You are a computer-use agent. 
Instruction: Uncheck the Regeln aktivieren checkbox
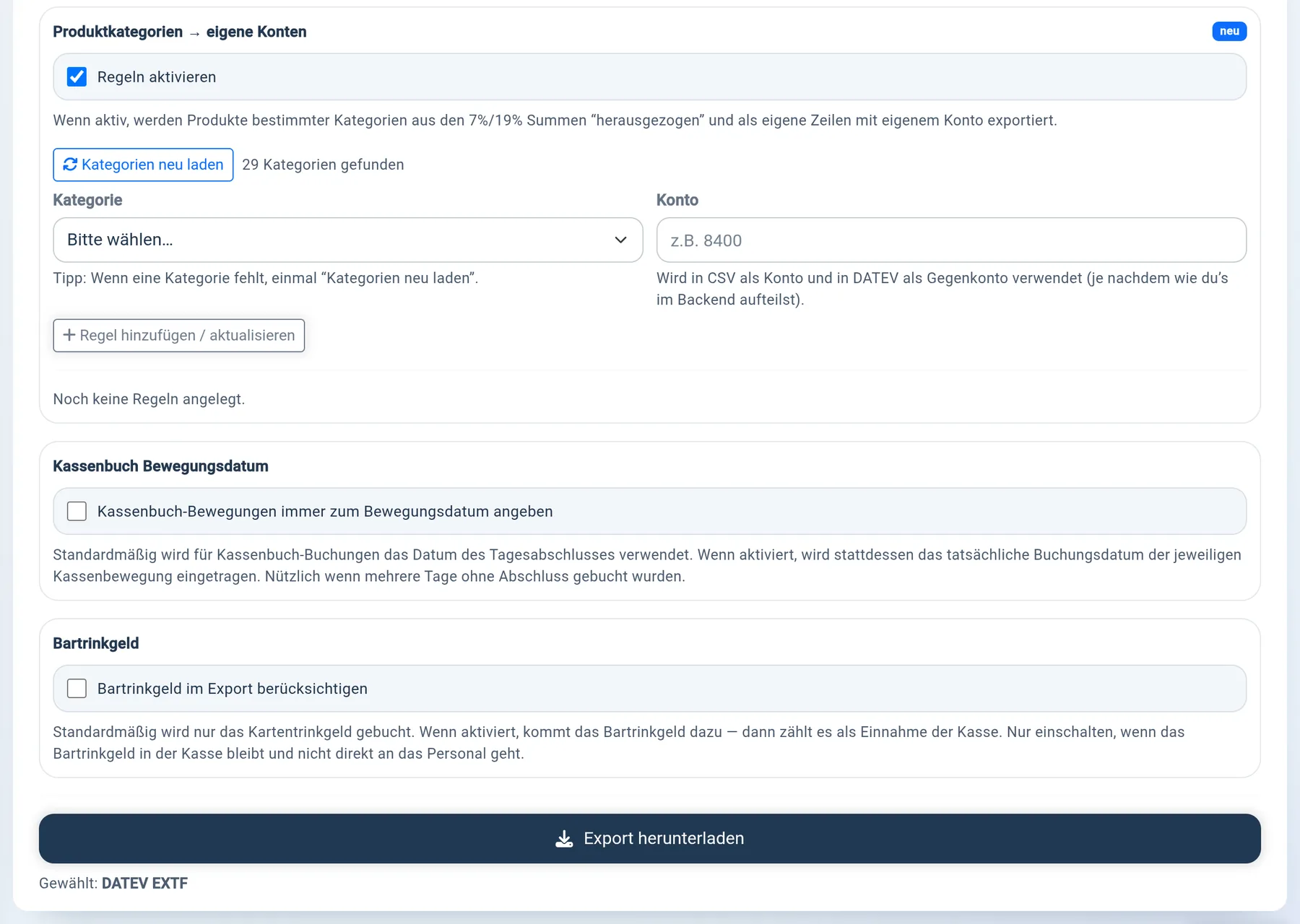[77, 77]
